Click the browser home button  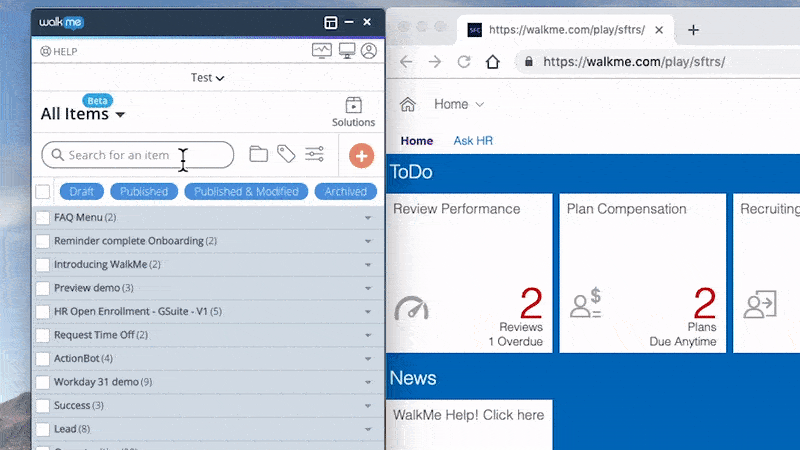(493, 62)
